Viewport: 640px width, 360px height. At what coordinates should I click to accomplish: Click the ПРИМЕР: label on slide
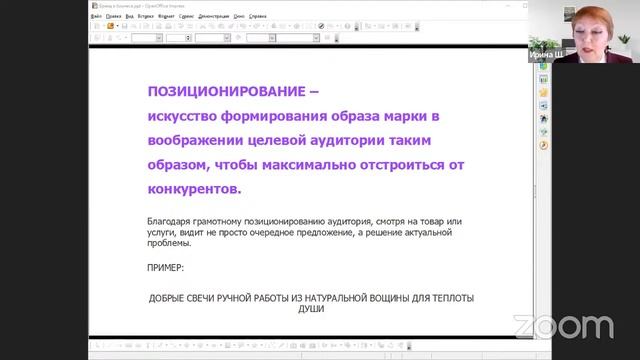[x=165, y=268]
